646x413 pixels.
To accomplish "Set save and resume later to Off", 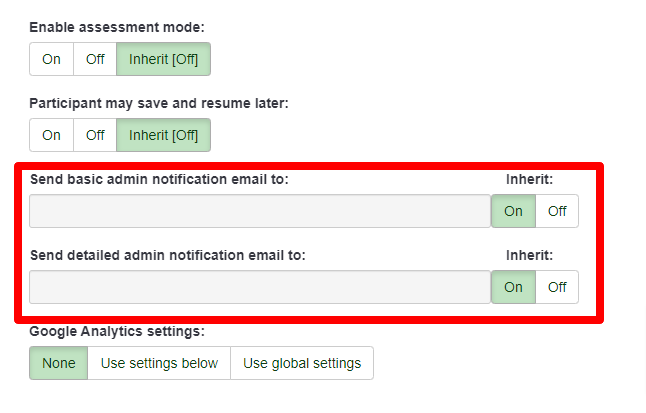I will (x=95, y=135).
